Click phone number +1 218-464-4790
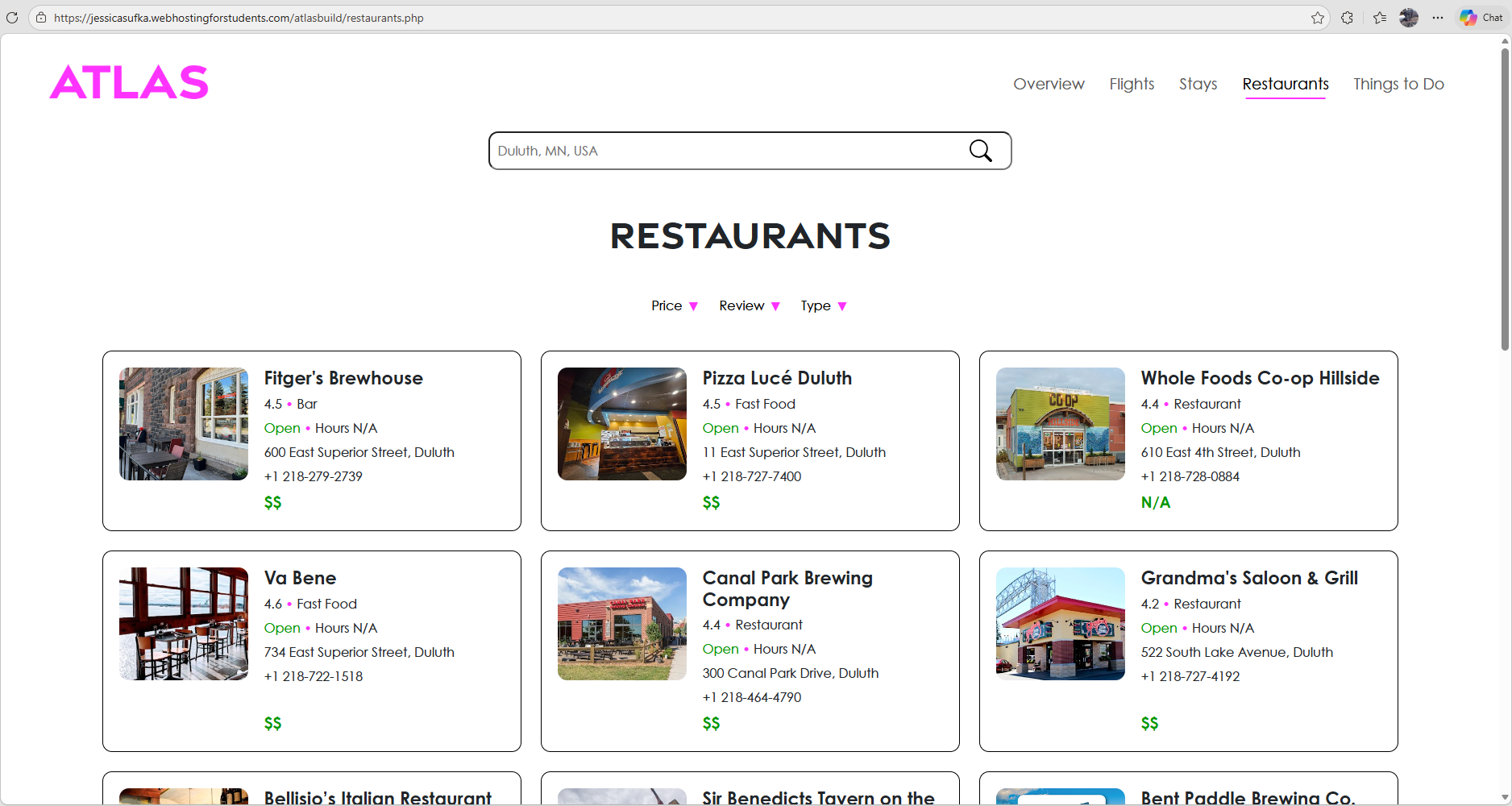 point(752,697)
